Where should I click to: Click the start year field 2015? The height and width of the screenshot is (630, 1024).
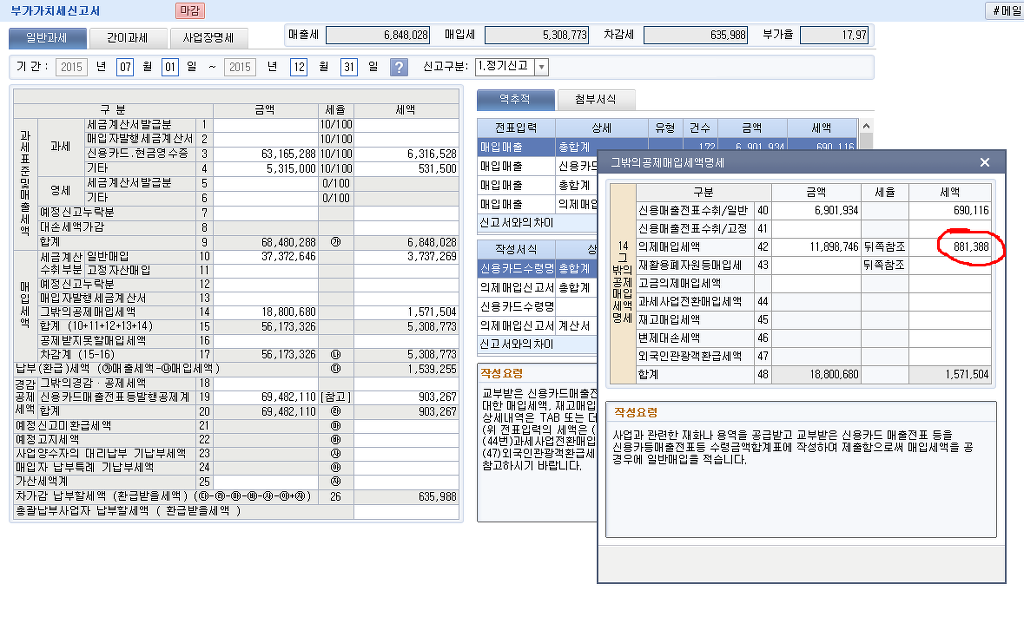click(x=72, y=67)
